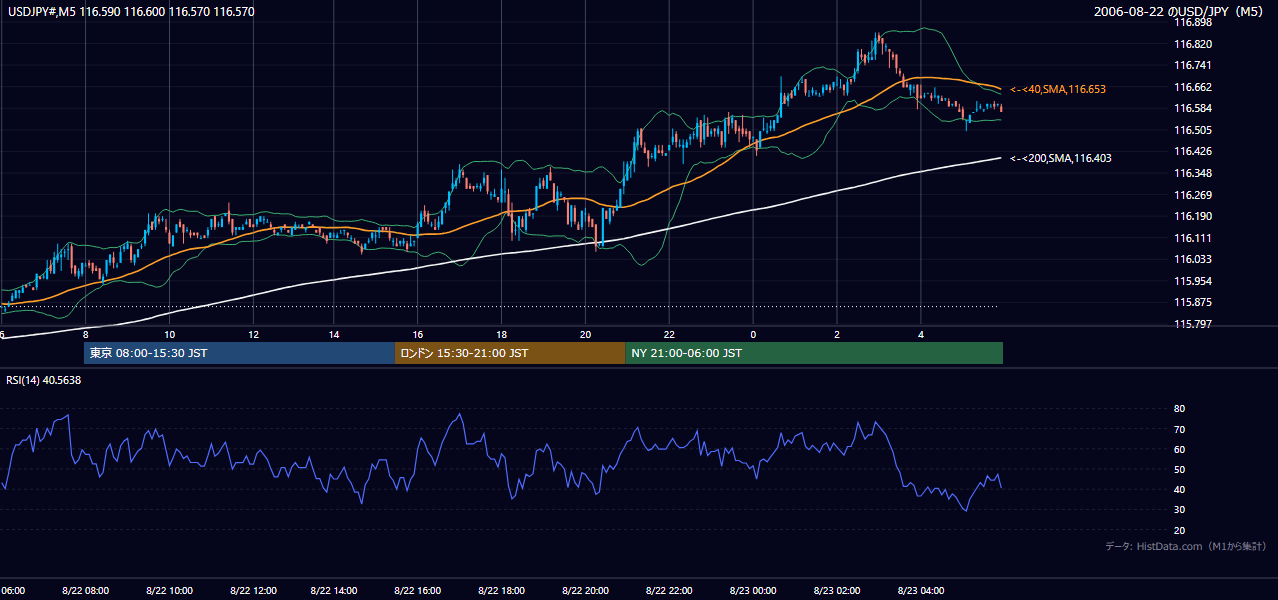This screenshot has width=1278, height=600.
Task: Click price axis label 116.662
Action: point(1193,87)
